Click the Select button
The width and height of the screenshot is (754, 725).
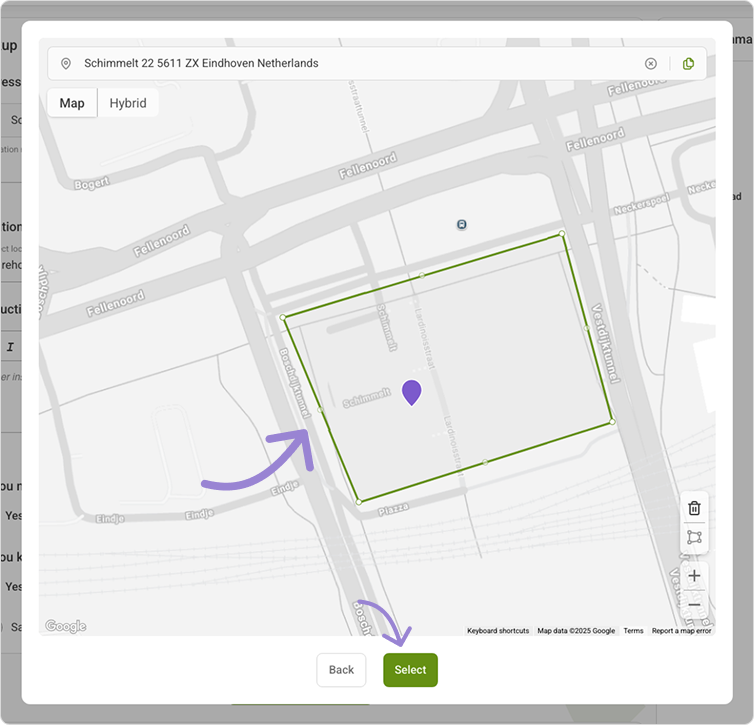click(410, 670)
